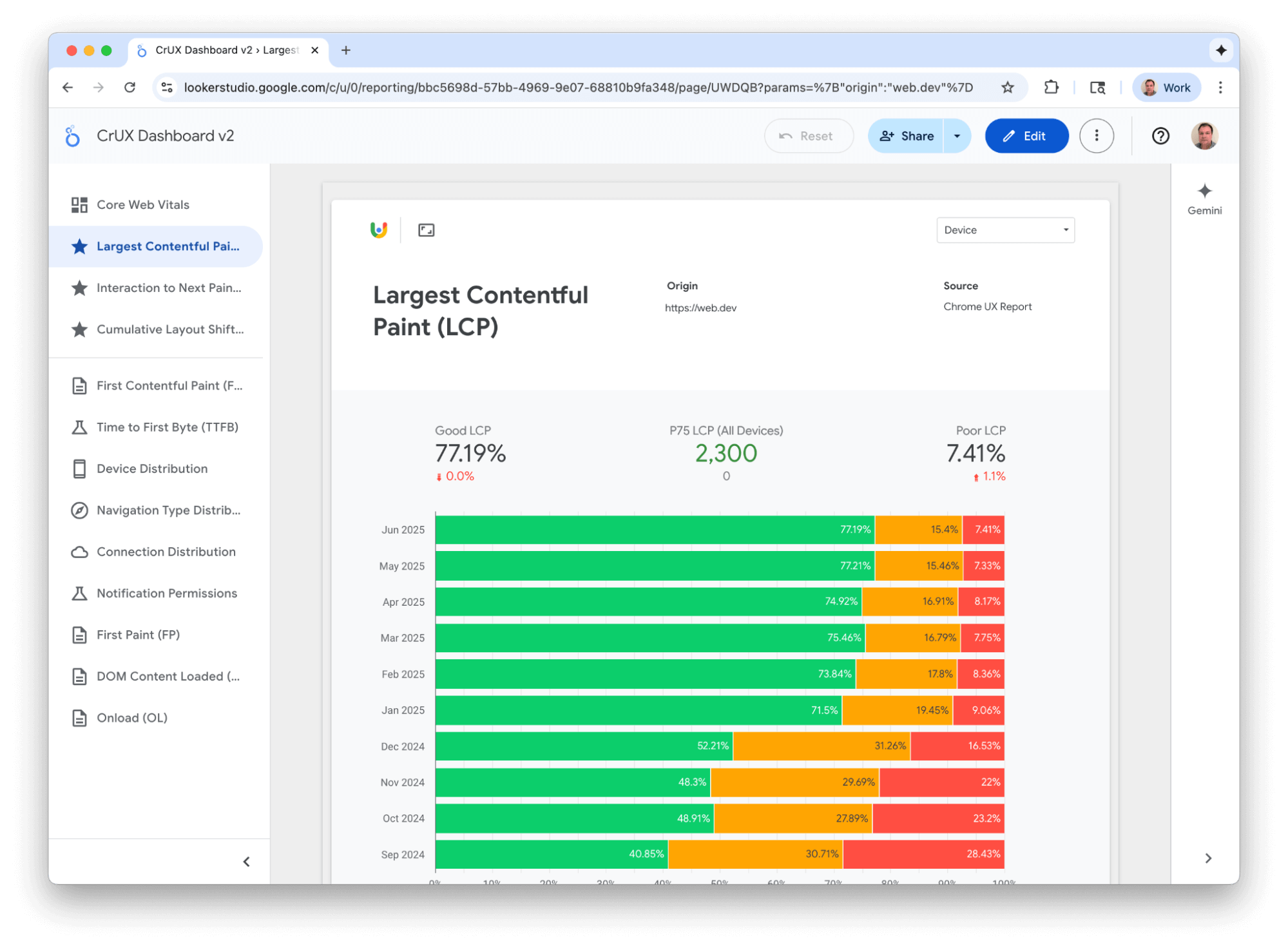Toggle the star on Interaction to Next Paint

click(79, 288)
